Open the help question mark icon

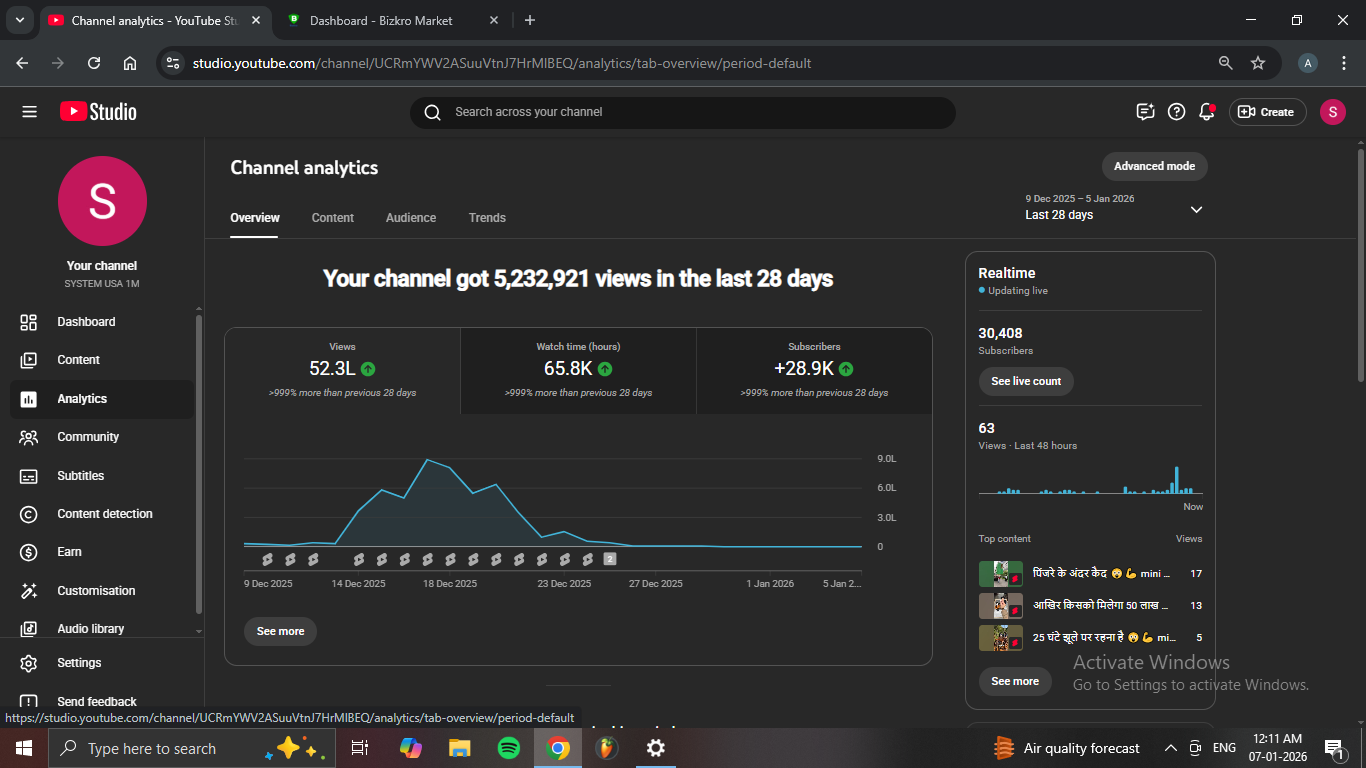1176,112
